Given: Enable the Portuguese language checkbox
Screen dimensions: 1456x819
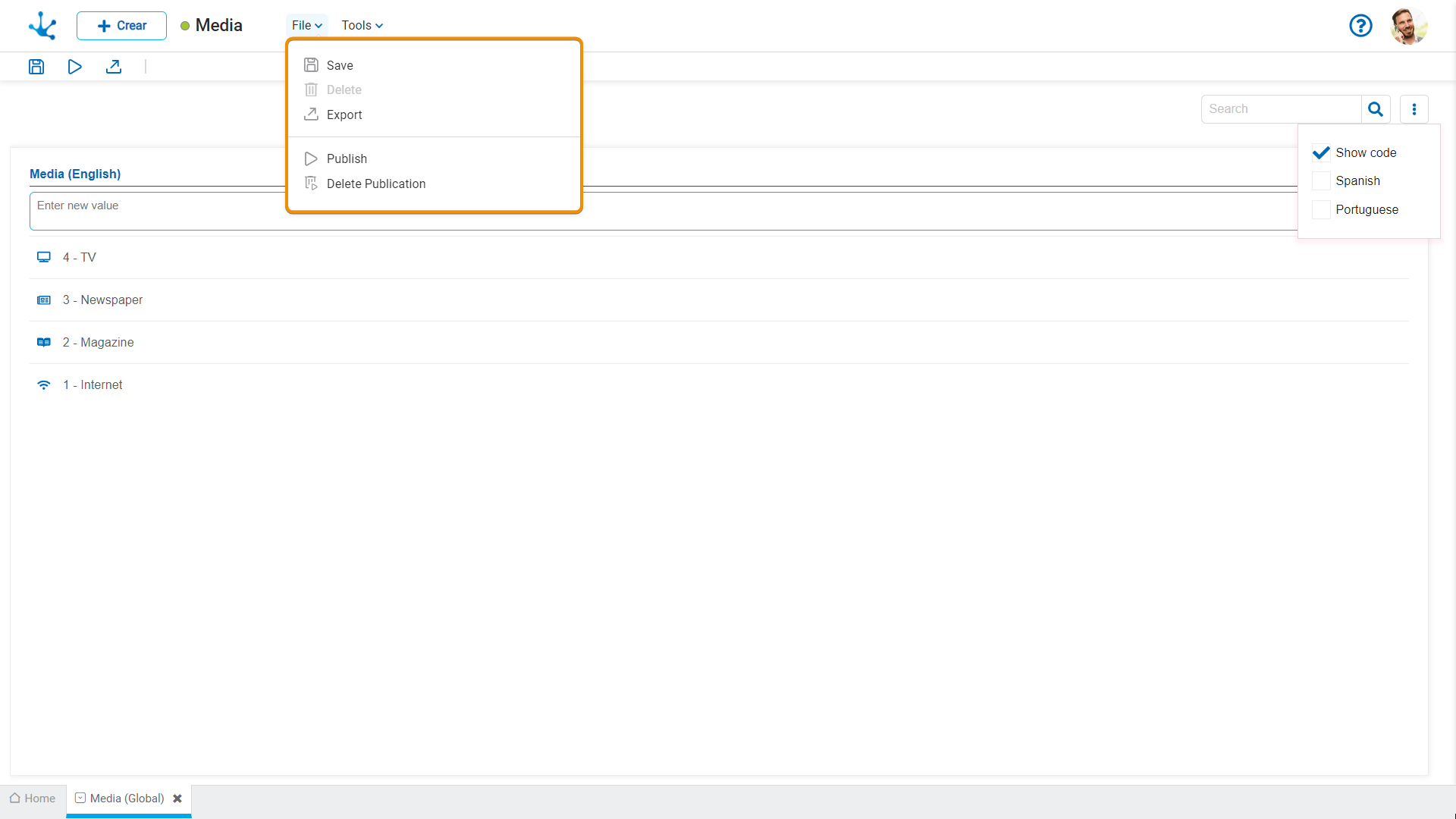Looking at the screenshot, I should coord(1321,210).
